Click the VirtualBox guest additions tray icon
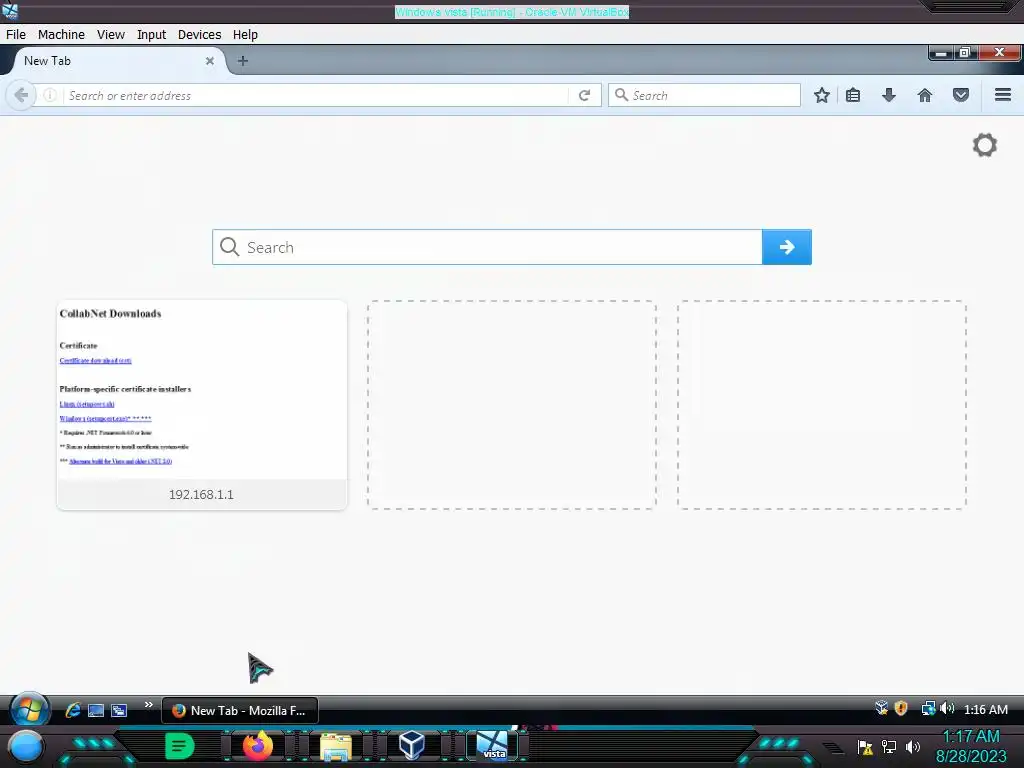This screenshot has height=768, width=1024. click(882, 708)
